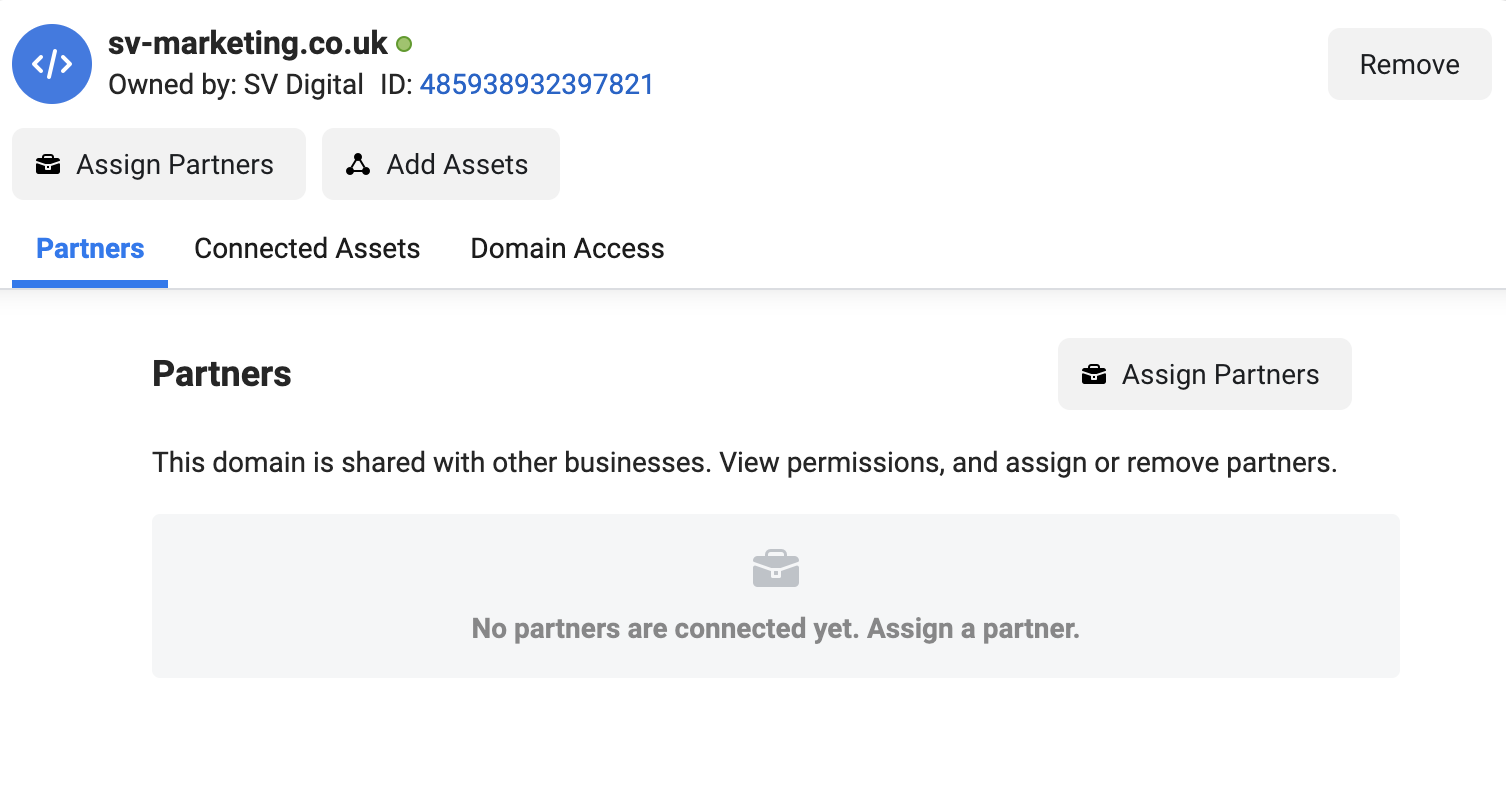
Task: Open the Connected Assets tab
Action: pos(307,249)
